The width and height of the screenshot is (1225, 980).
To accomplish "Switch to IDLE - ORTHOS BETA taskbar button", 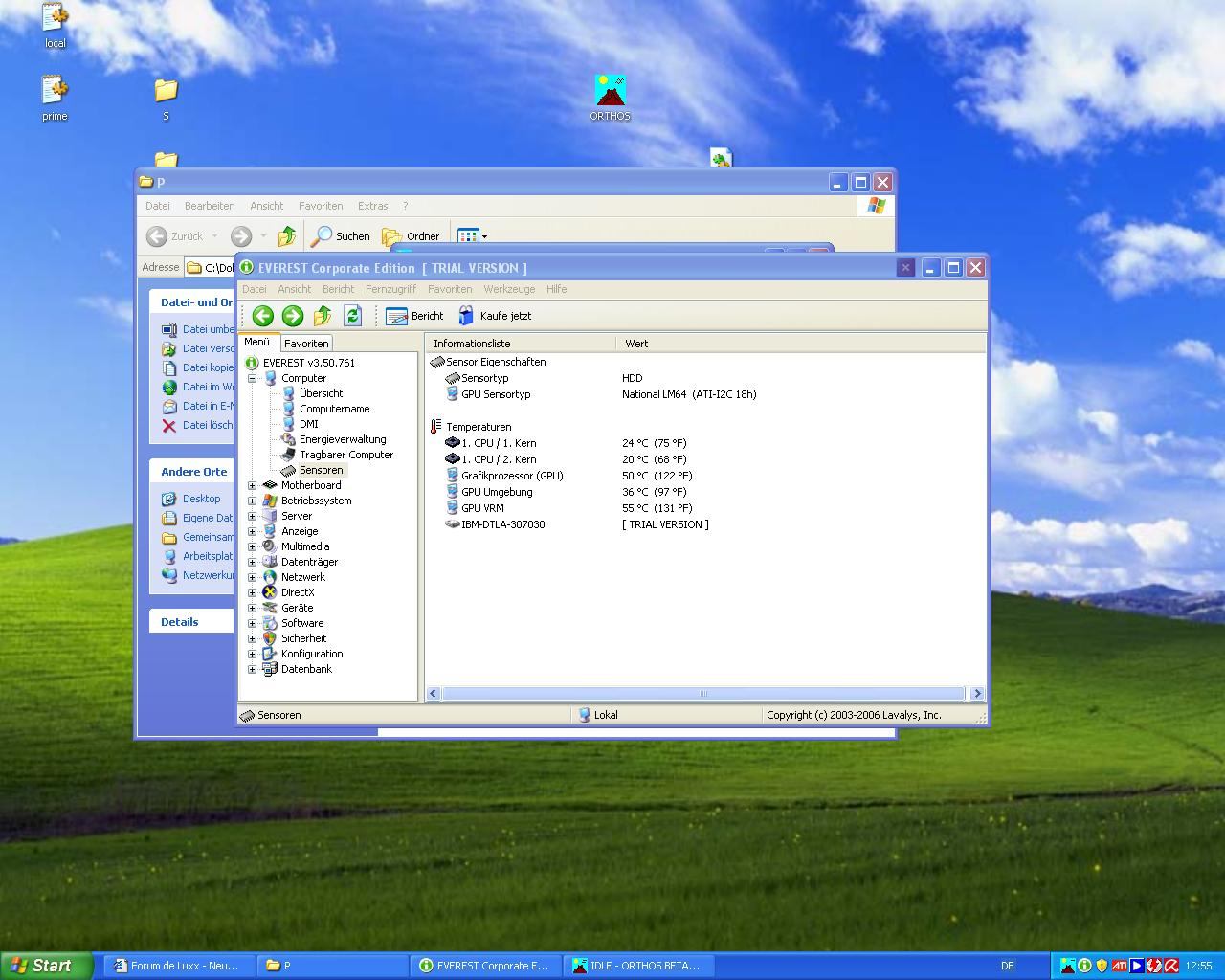I will pyautogui.click(x=639, y=966).
